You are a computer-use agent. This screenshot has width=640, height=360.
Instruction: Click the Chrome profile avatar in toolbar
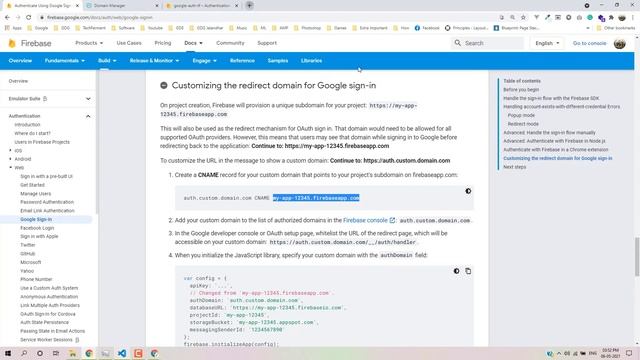pos(622,18)
